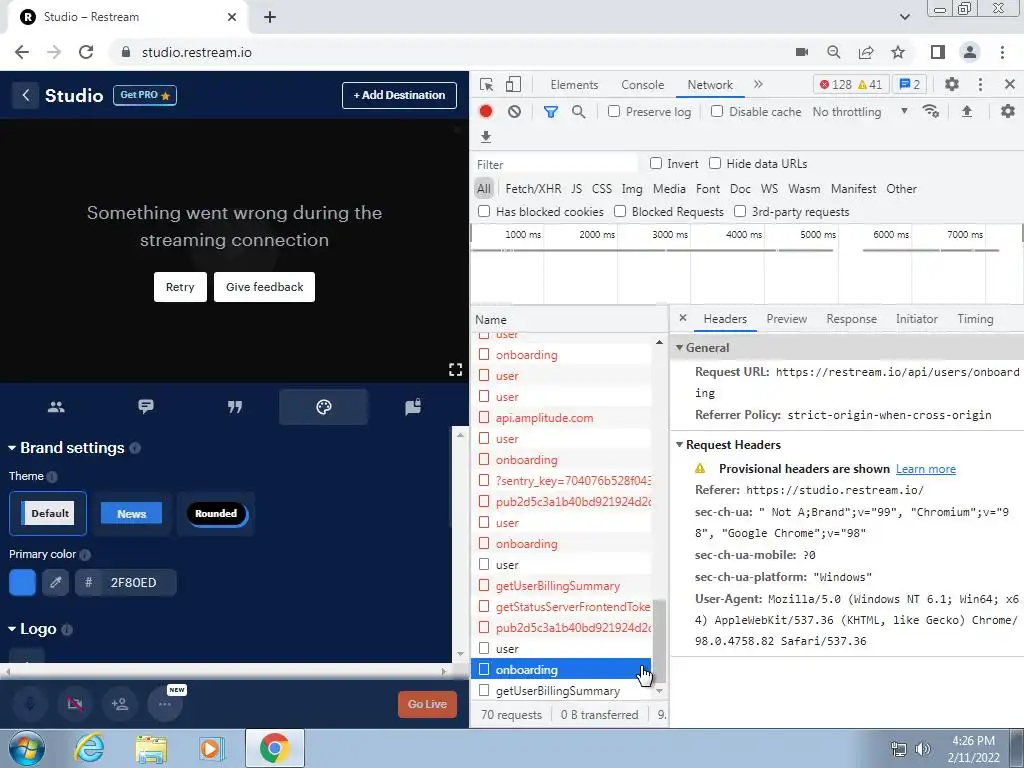Click the Go Live button
The height and width of the screenshot is (768, 1024).
click(427, 704)
